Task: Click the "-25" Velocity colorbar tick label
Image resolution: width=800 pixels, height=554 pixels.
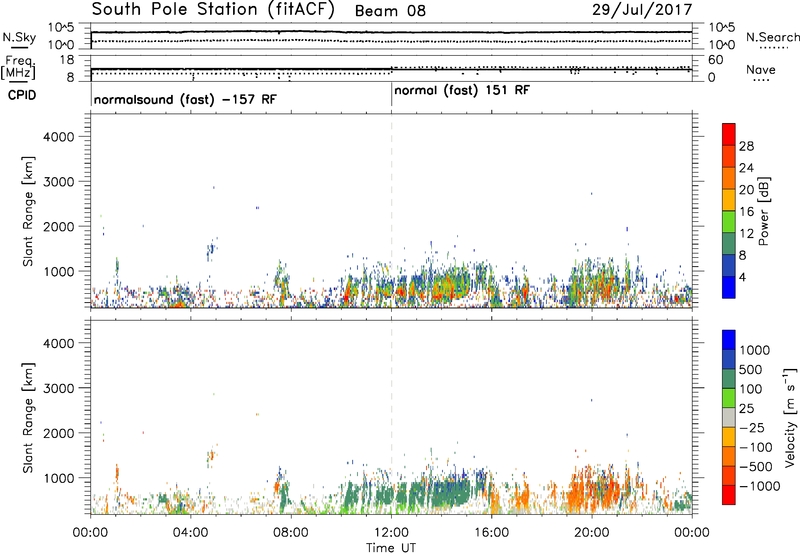Action: [752, 427]
